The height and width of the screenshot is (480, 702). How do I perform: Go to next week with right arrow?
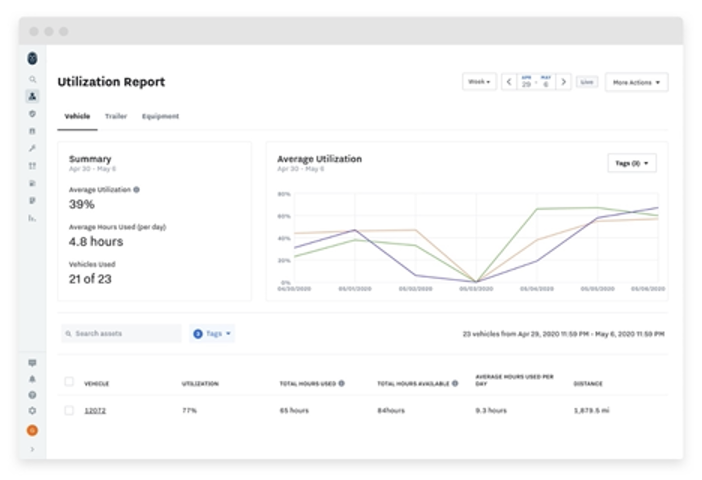tap(564, 82)
